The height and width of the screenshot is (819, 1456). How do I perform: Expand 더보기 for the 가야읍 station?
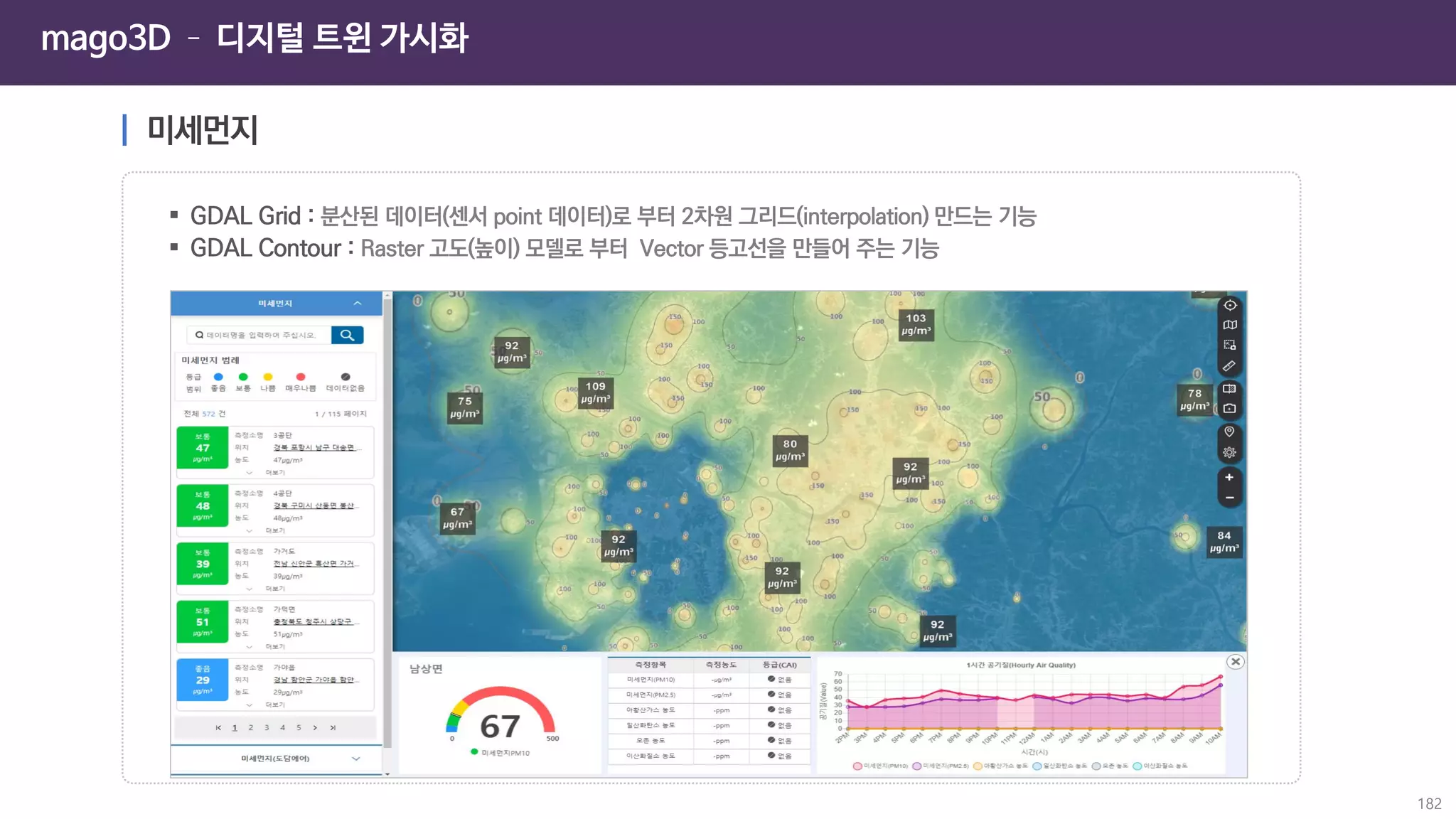pos(267,705)
